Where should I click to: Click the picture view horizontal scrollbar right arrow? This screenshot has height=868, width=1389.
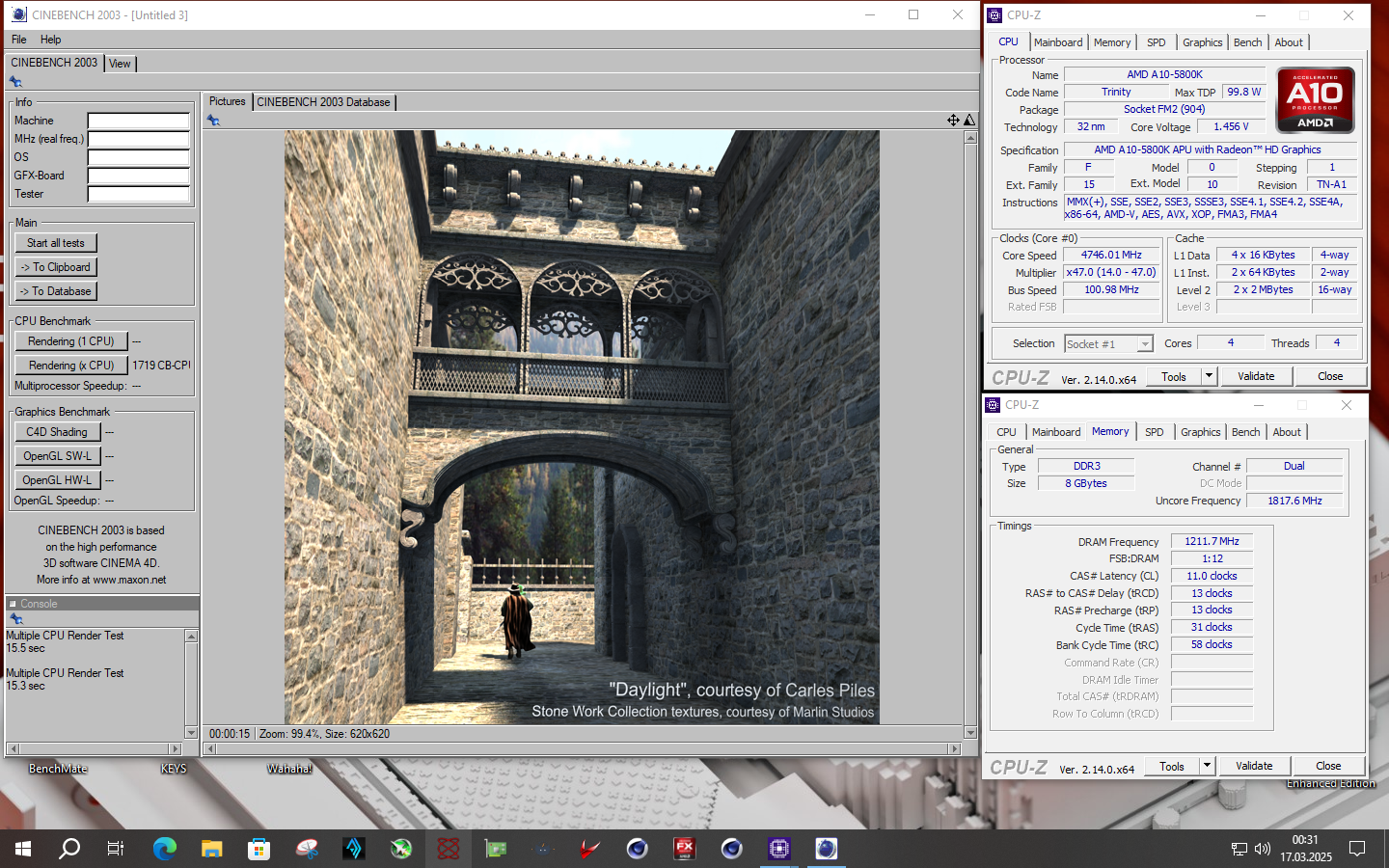click(x=955, y=748)
